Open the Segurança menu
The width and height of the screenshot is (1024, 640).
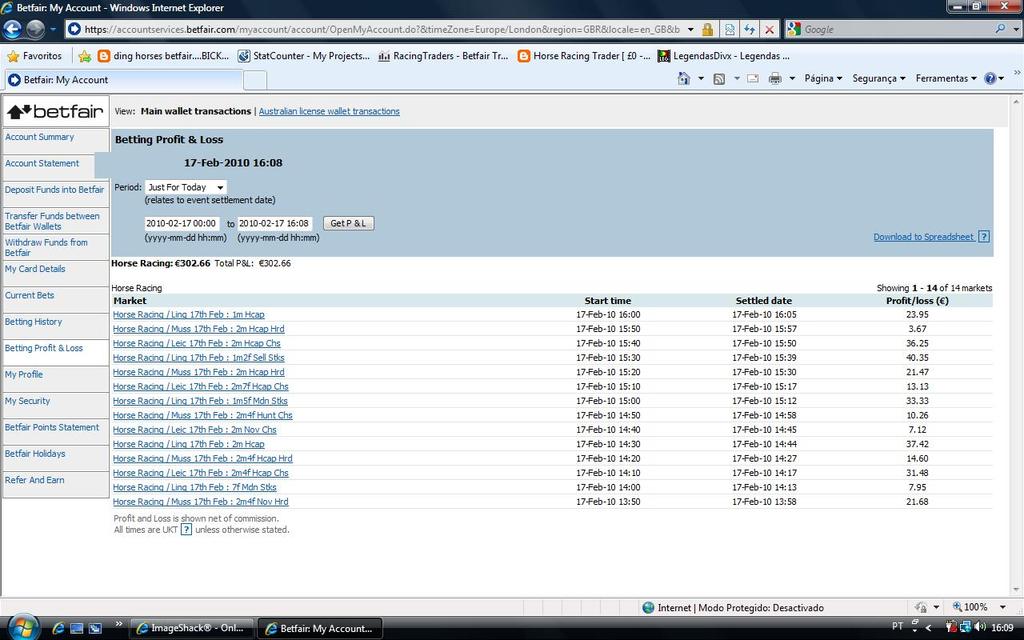point(878,78)
